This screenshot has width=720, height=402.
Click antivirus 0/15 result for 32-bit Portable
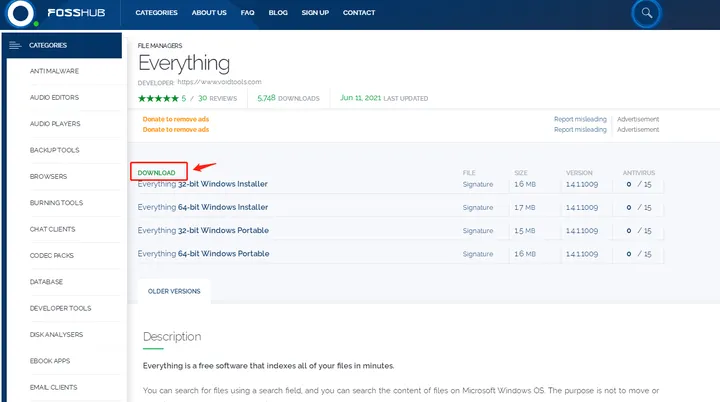pos(639,231)
